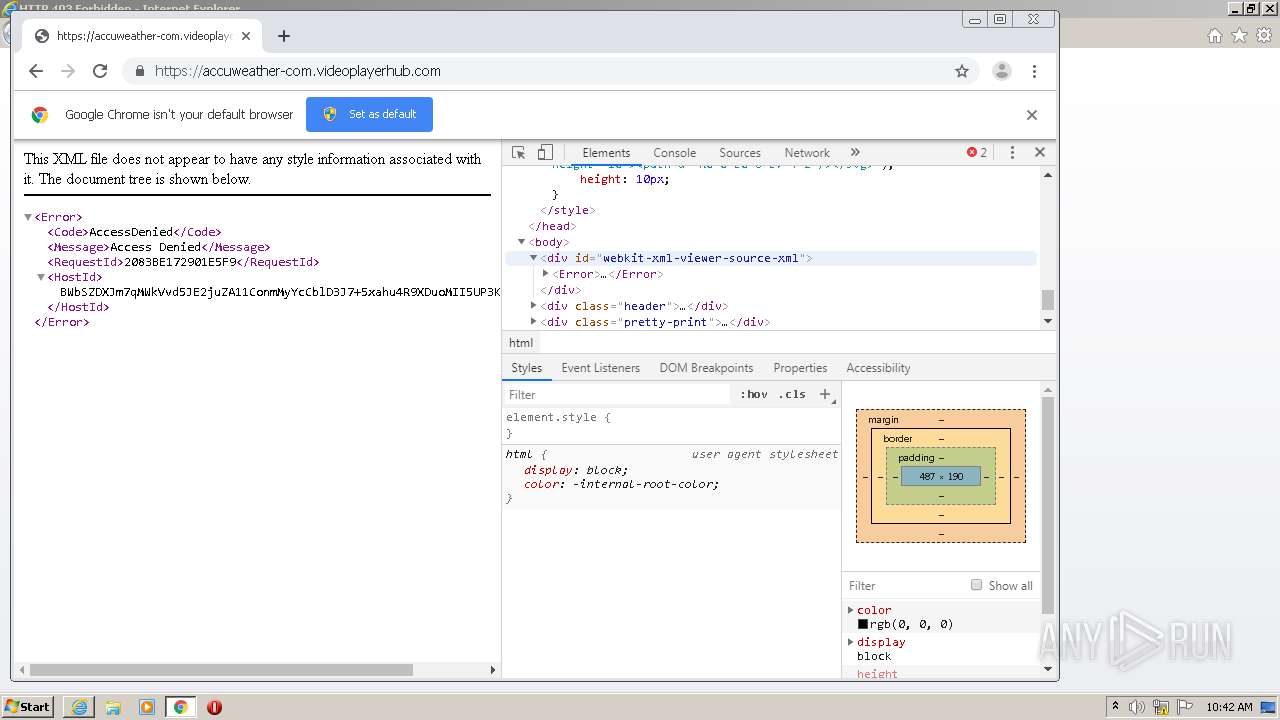The width and height of the screenshot is (1280, 720).
Task: Open the volume tray icon
Action: pyautogui.click(x=1137, y=707)
